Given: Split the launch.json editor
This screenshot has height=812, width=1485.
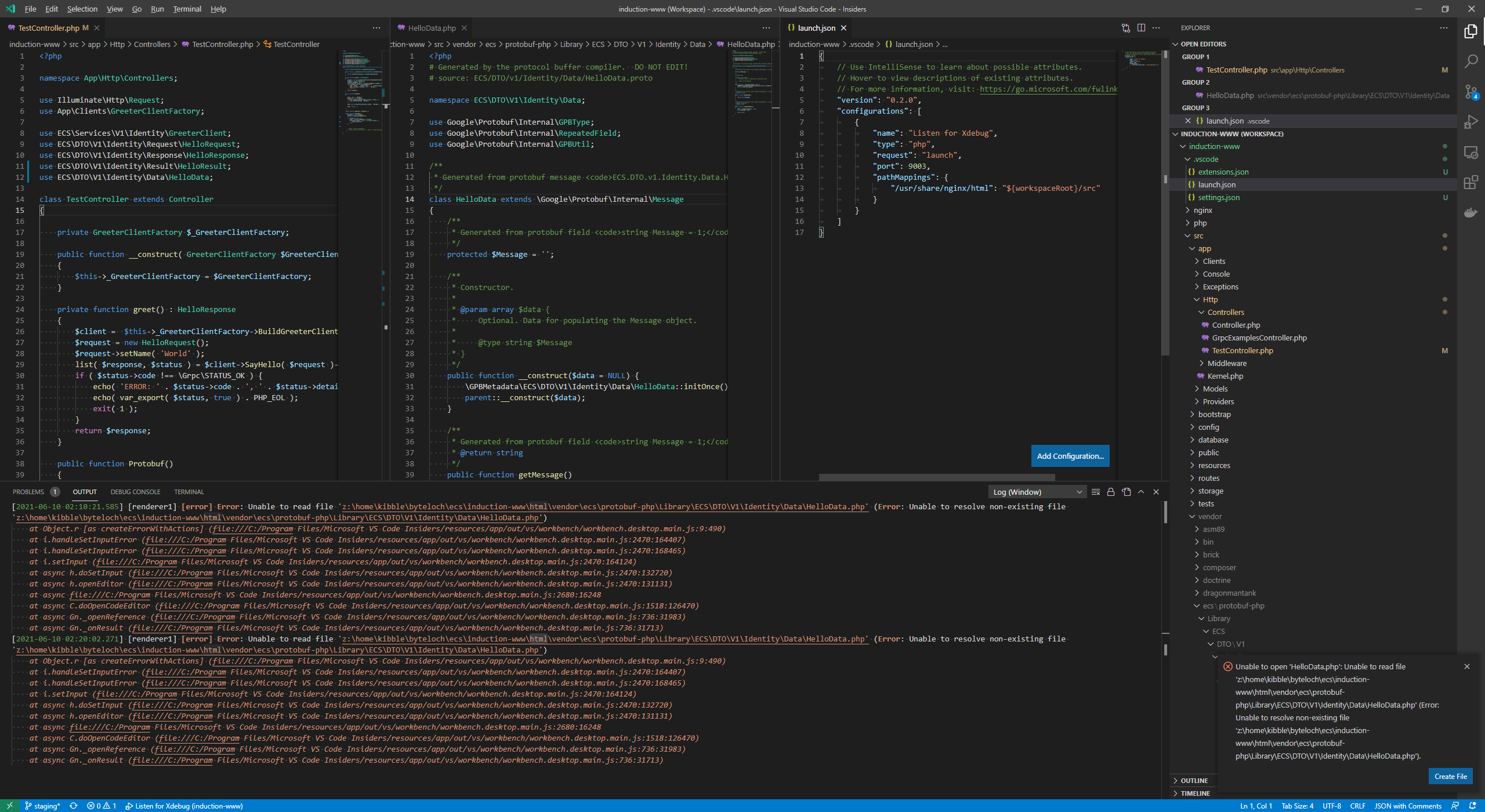Looking at the screenshot, I should [1142, 27].
